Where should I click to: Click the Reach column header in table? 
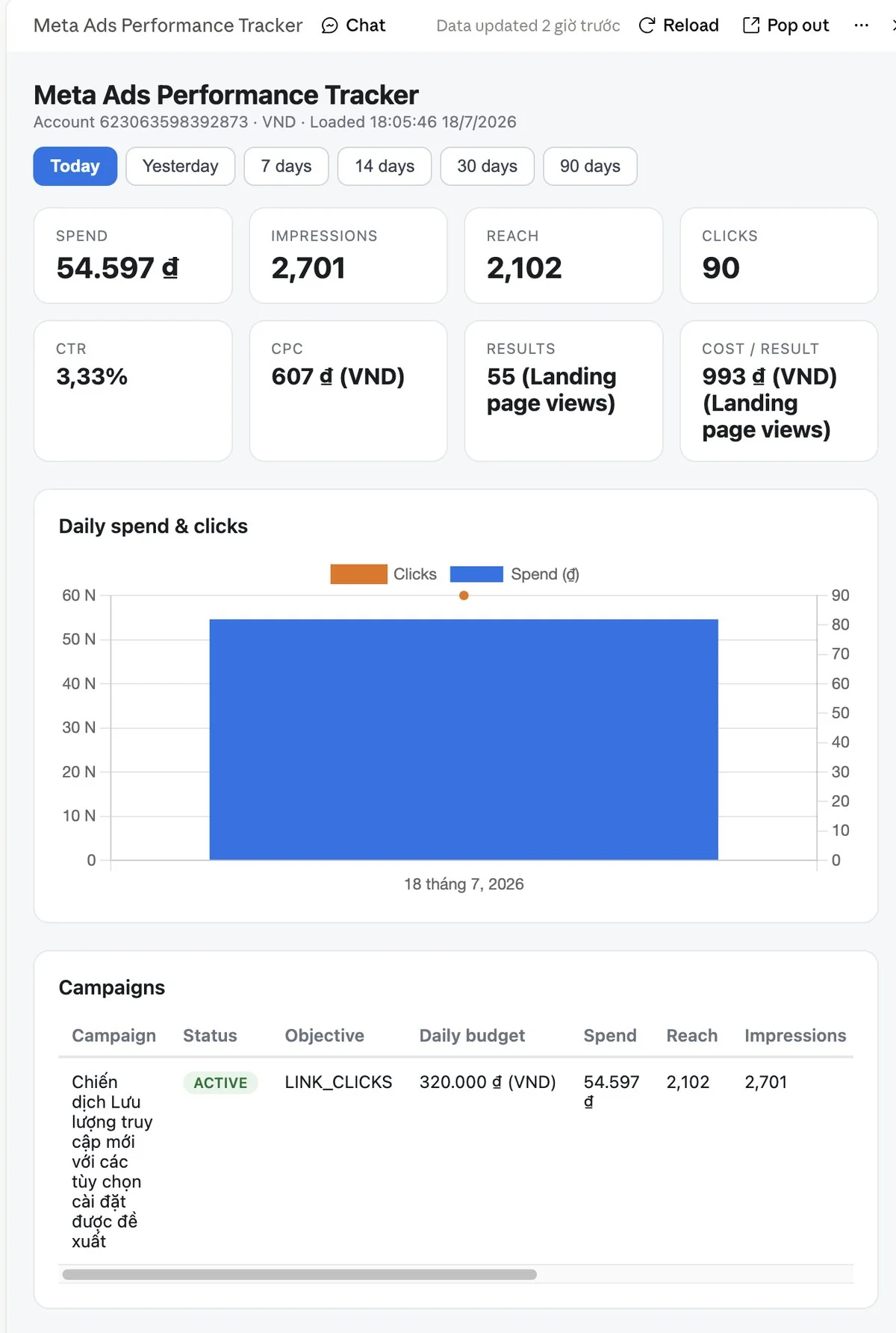692,1035
